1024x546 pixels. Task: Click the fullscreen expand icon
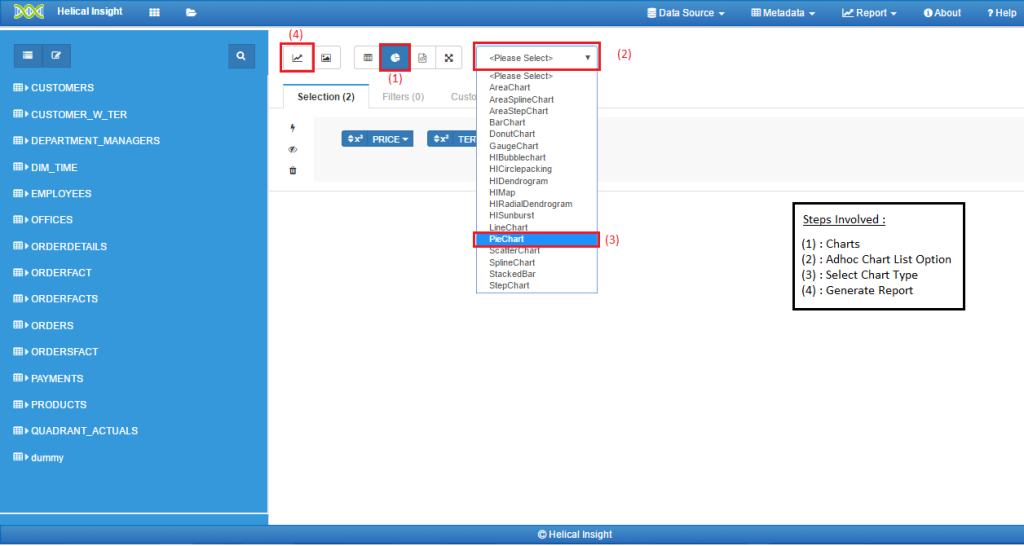[x=449, y=58]
